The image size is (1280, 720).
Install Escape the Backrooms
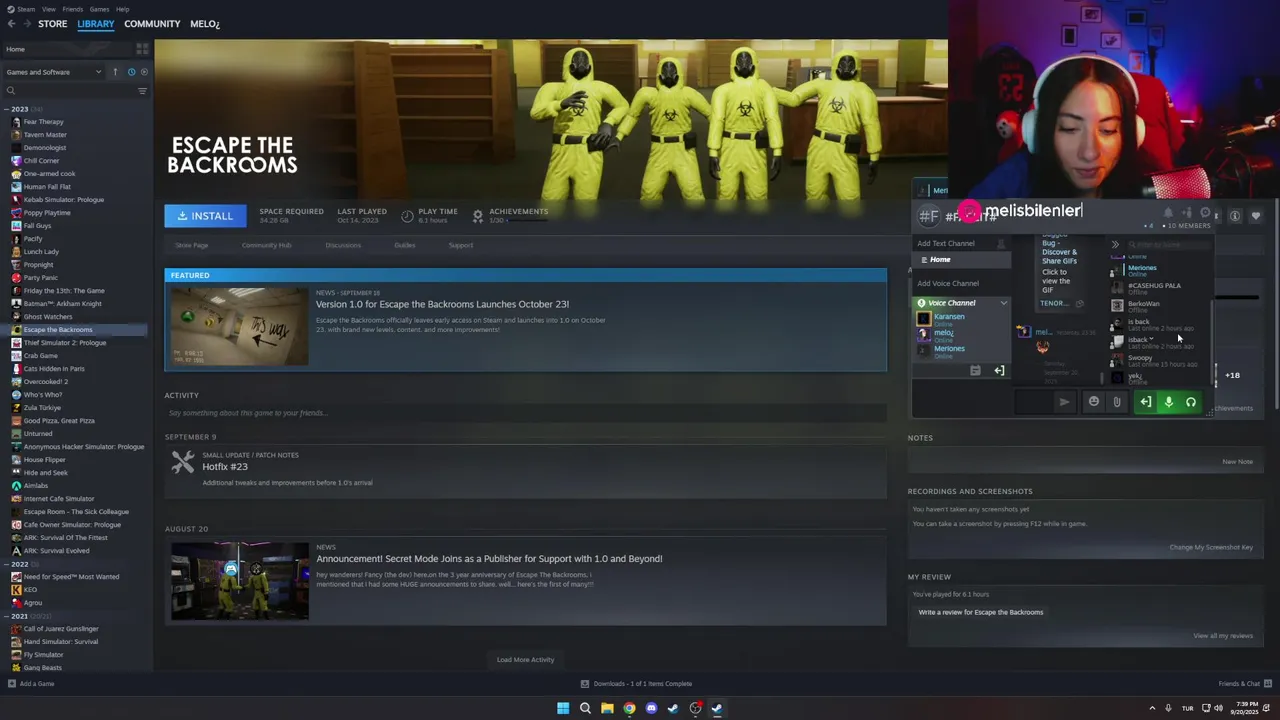click(205, 216)
